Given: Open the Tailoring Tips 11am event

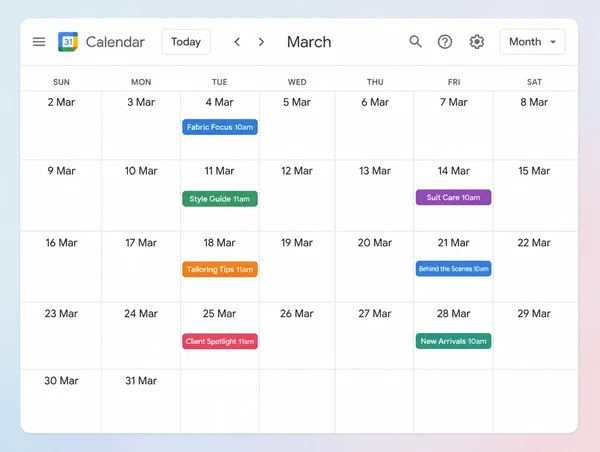Looking at the screenshot, I should [220, 269].
